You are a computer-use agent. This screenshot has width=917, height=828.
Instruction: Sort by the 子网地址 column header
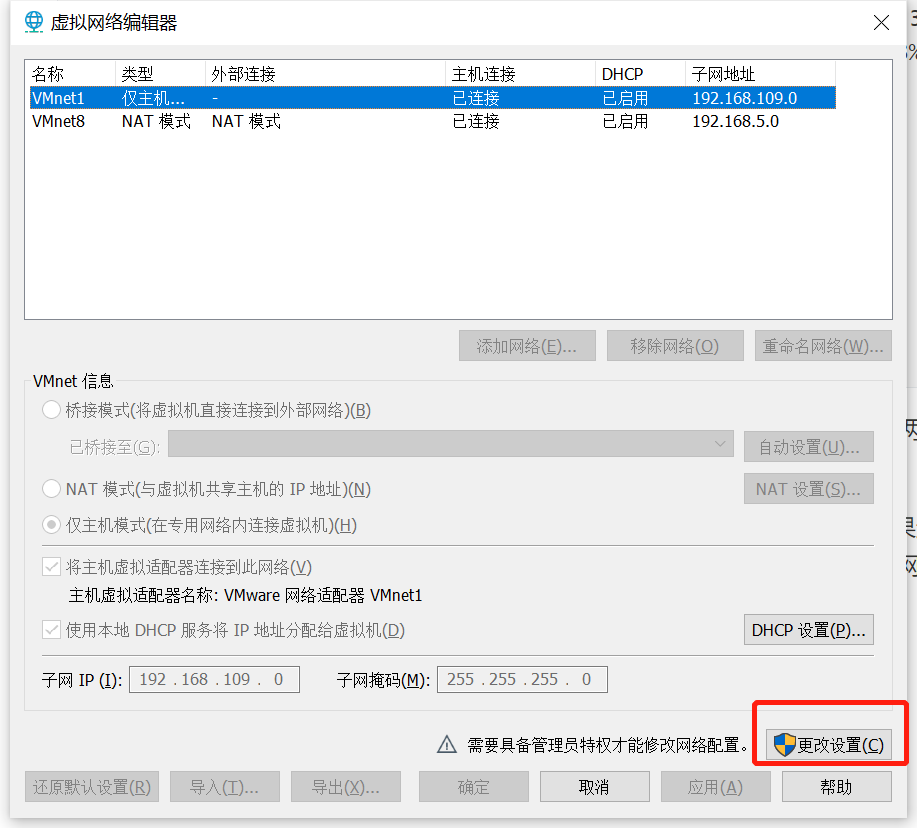(x=760, y=74)
